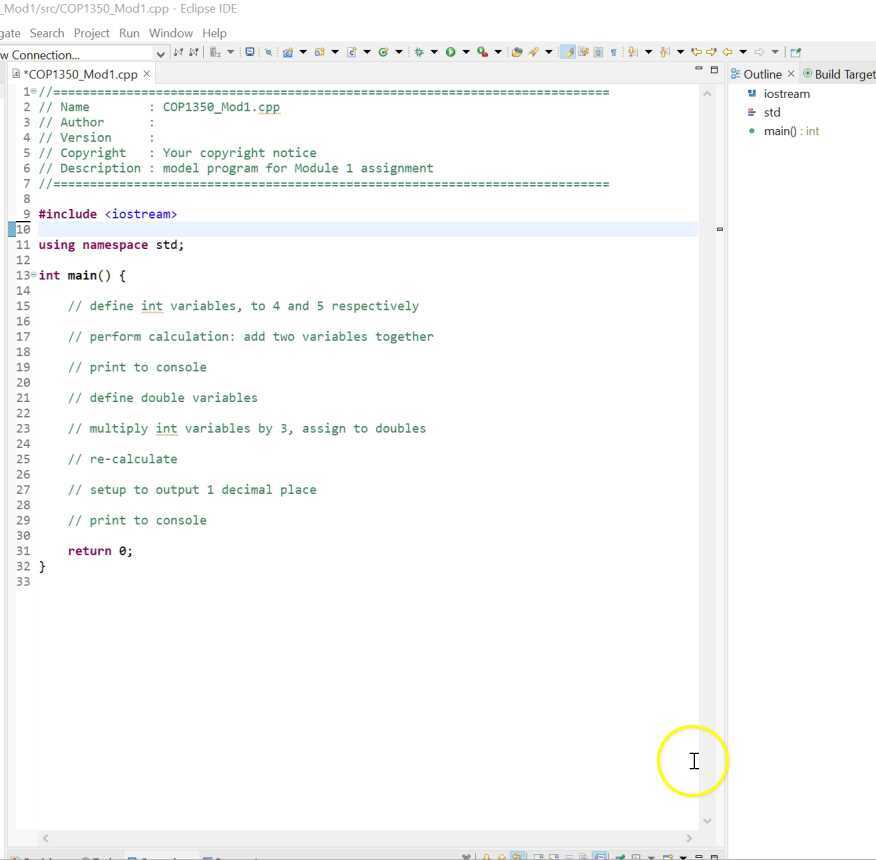Collapse the main() function fold marker
Image resolution: width=876 pixels, height=860 pixels.
pos(33,275)
